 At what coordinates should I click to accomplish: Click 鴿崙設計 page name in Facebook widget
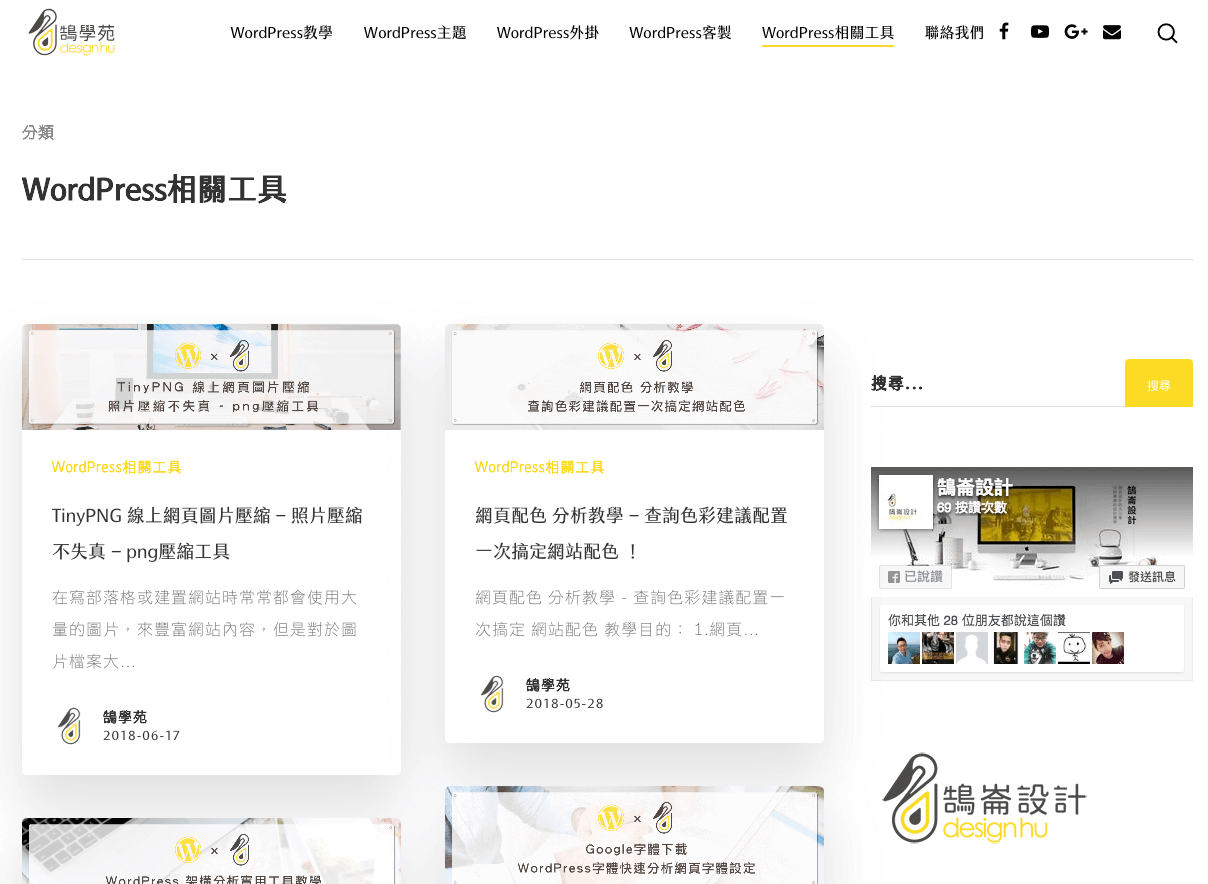975,488
